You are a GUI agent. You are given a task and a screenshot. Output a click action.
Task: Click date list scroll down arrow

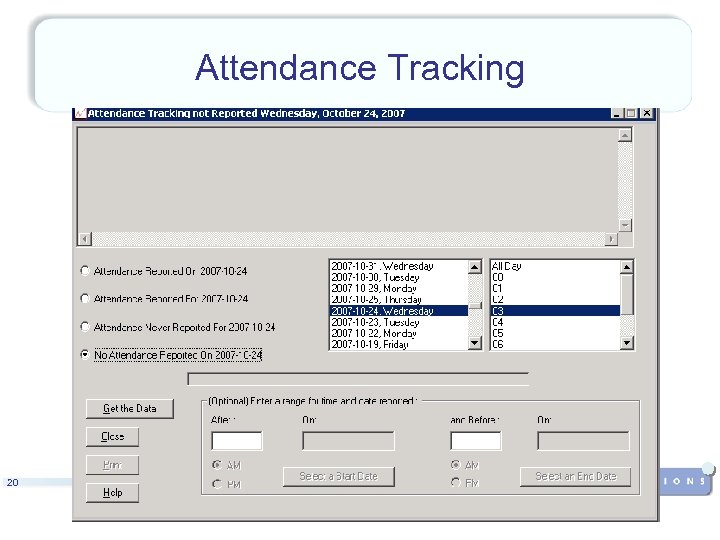pos(475,343)
